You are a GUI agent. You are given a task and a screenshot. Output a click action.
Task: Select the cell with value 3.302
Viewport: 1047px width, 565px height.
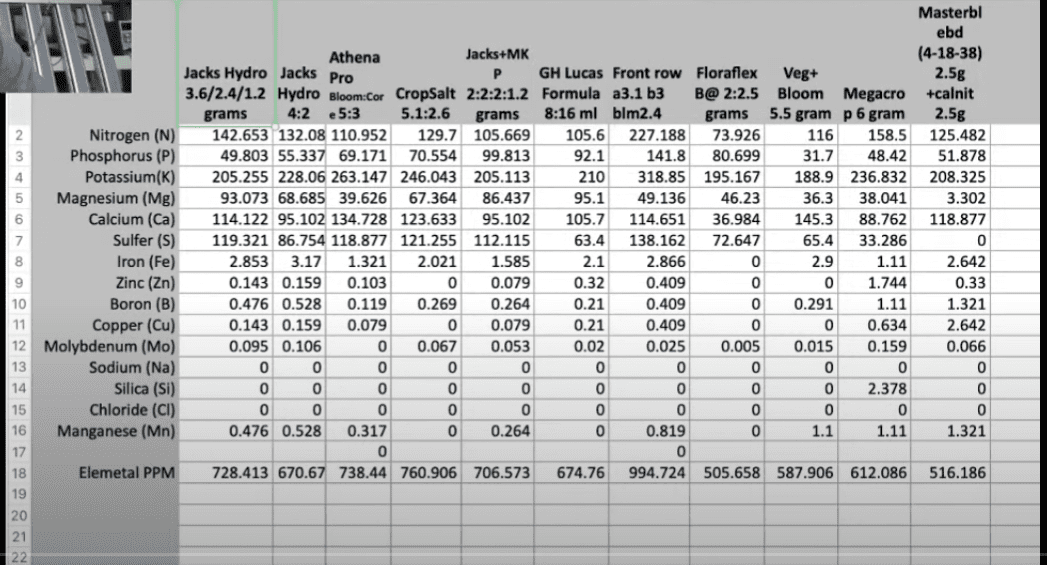point(950,198)
